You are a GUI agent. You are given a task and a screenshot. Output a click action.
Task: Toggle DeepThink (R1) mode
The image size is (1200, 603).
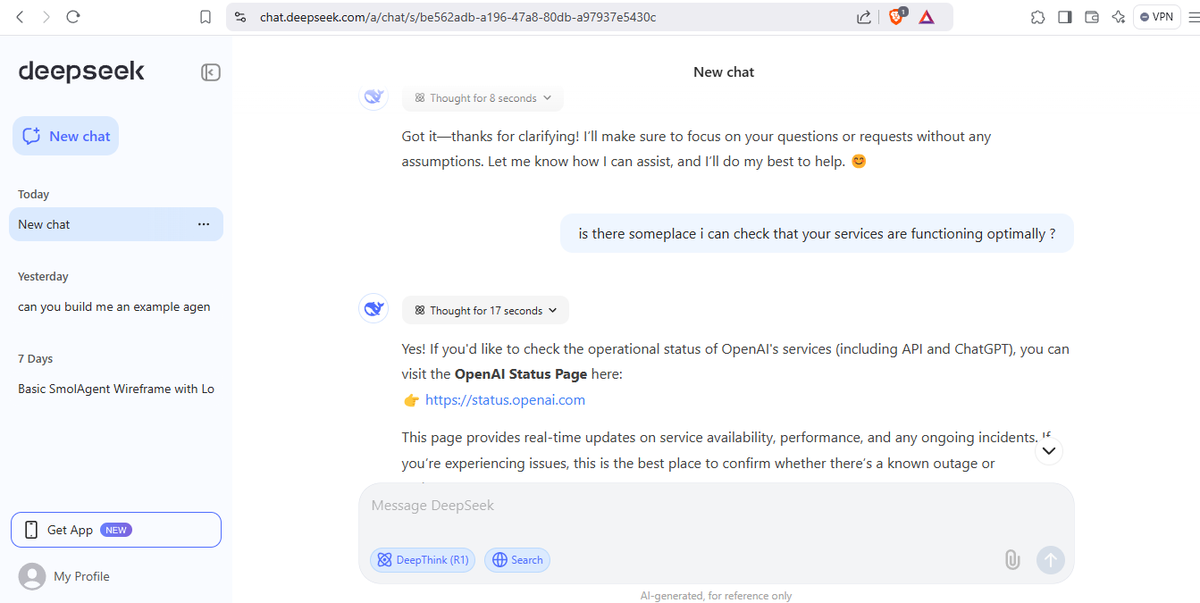coord(422,560)
